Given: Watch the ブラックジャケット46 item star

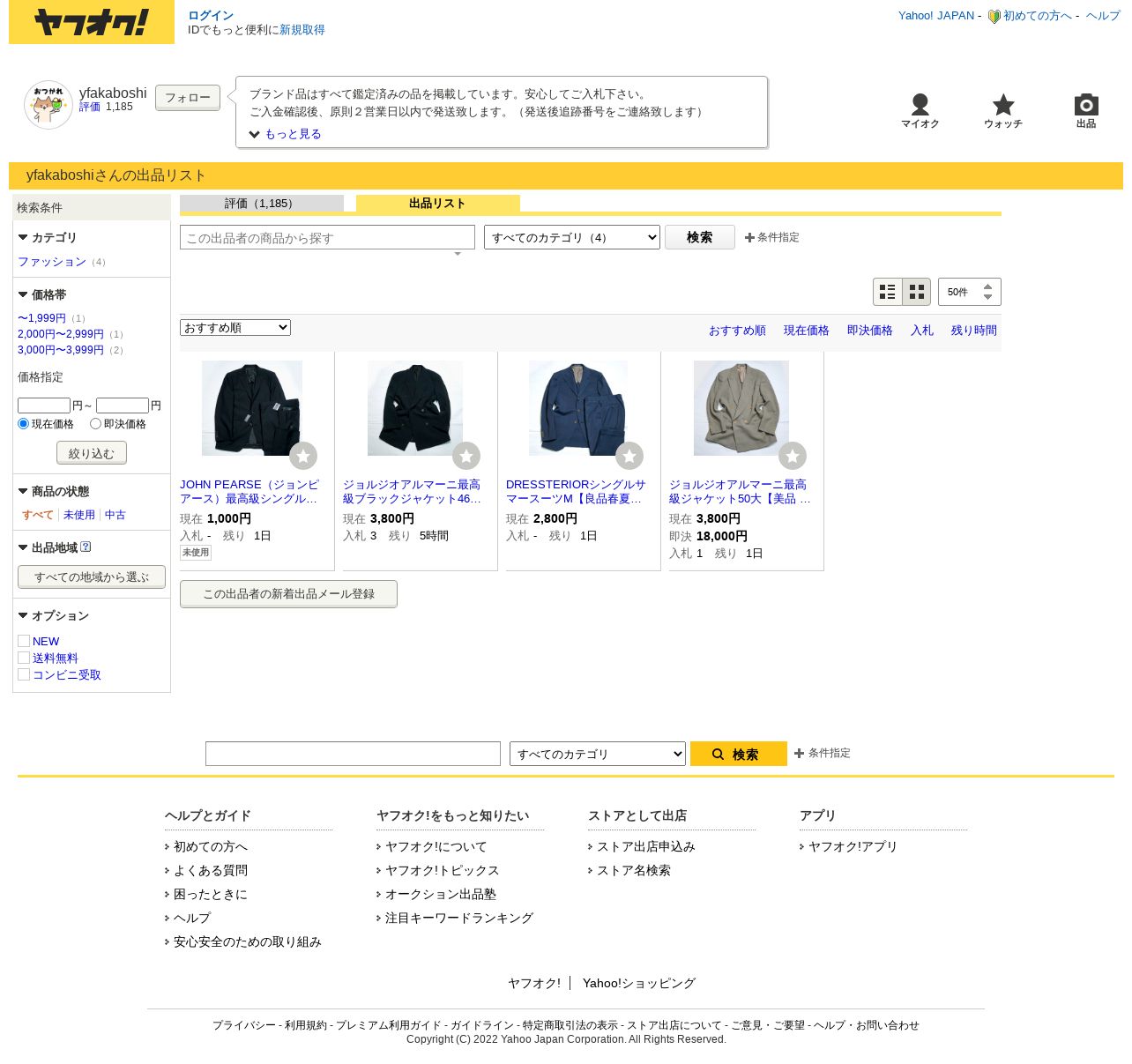Looking at the screenshot, I should 466,456.
